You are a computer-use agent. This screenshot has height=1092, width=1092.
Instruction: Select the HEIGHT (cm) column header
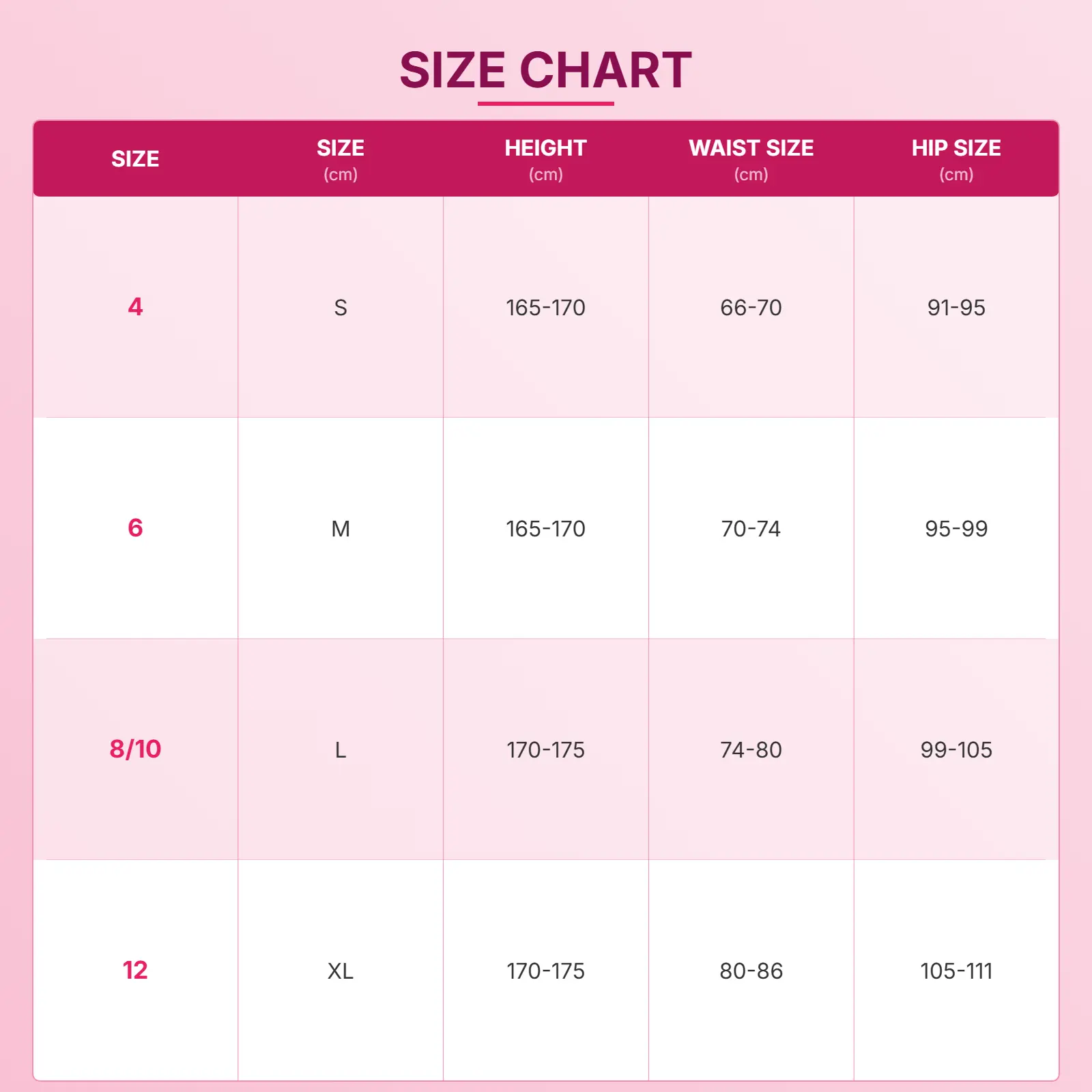pos(545,159)
